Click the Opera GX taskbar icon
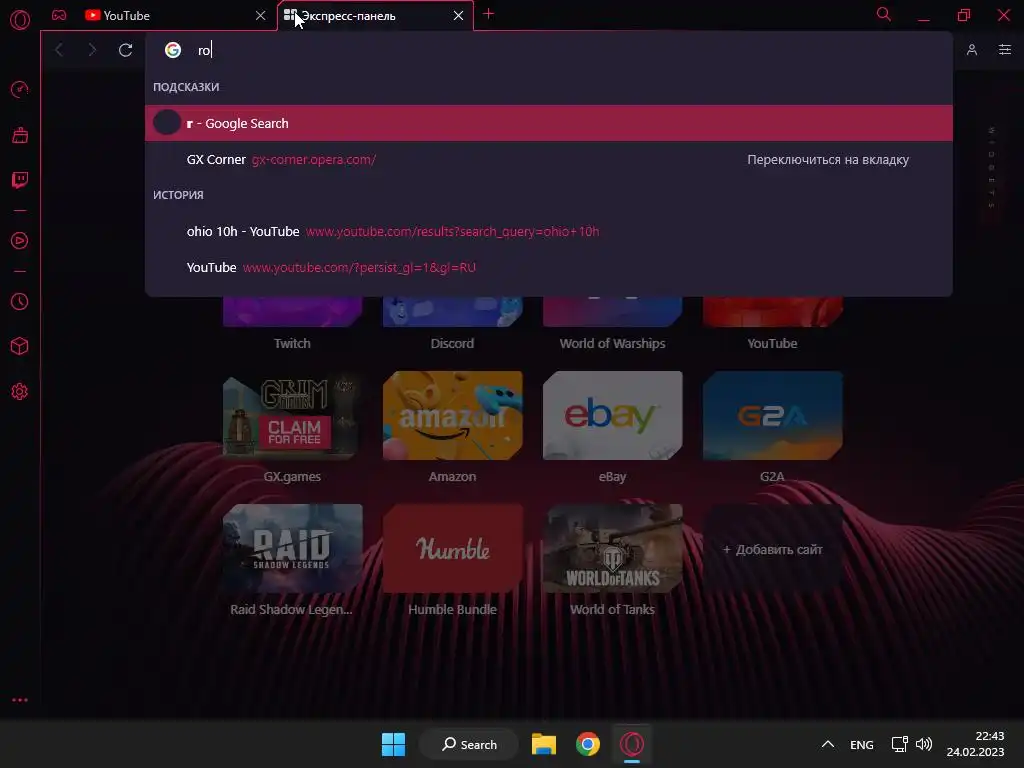 click(x=632, y=744)
